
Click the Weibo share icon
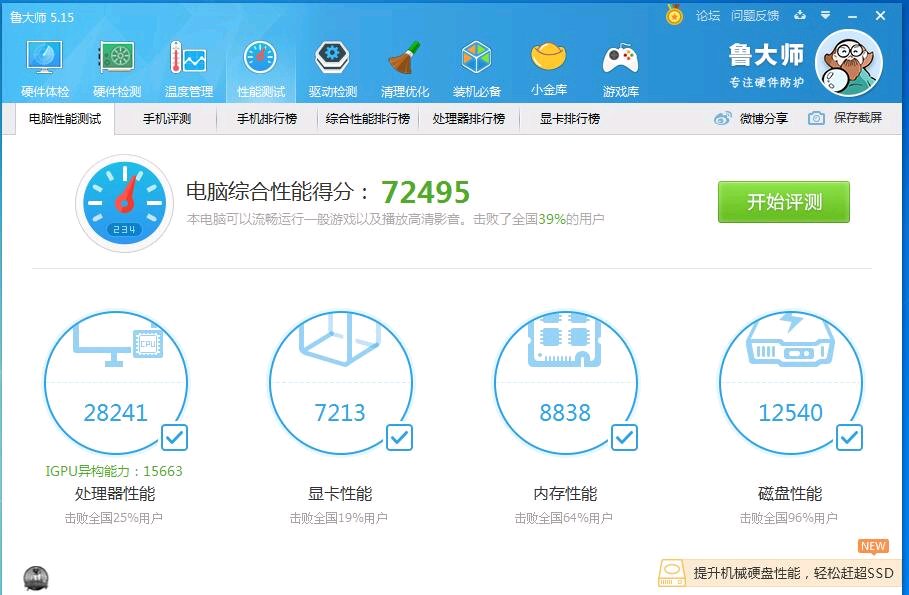(x=722, y=118)
